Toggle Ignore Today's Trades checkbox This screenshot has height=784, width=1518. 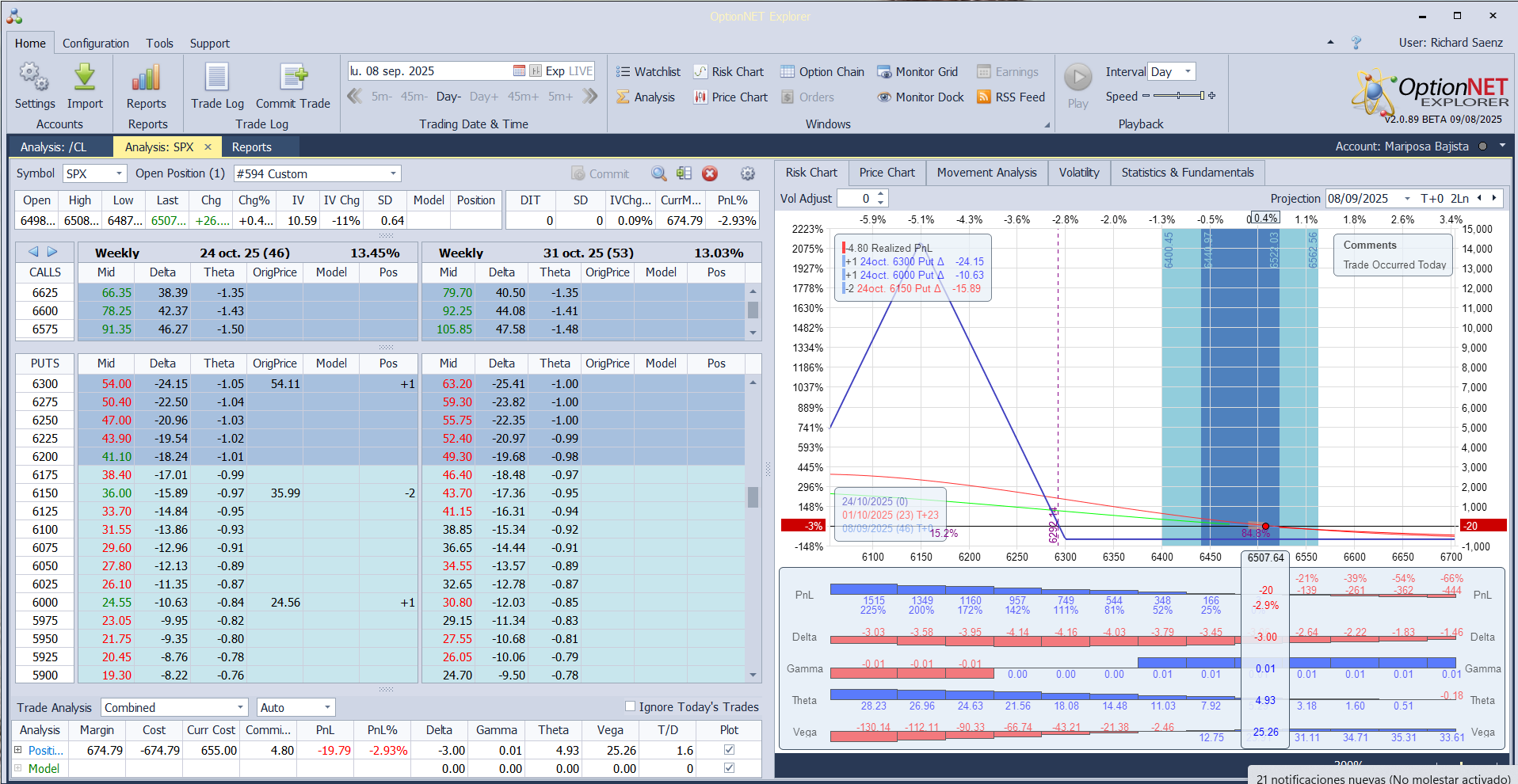631,706
